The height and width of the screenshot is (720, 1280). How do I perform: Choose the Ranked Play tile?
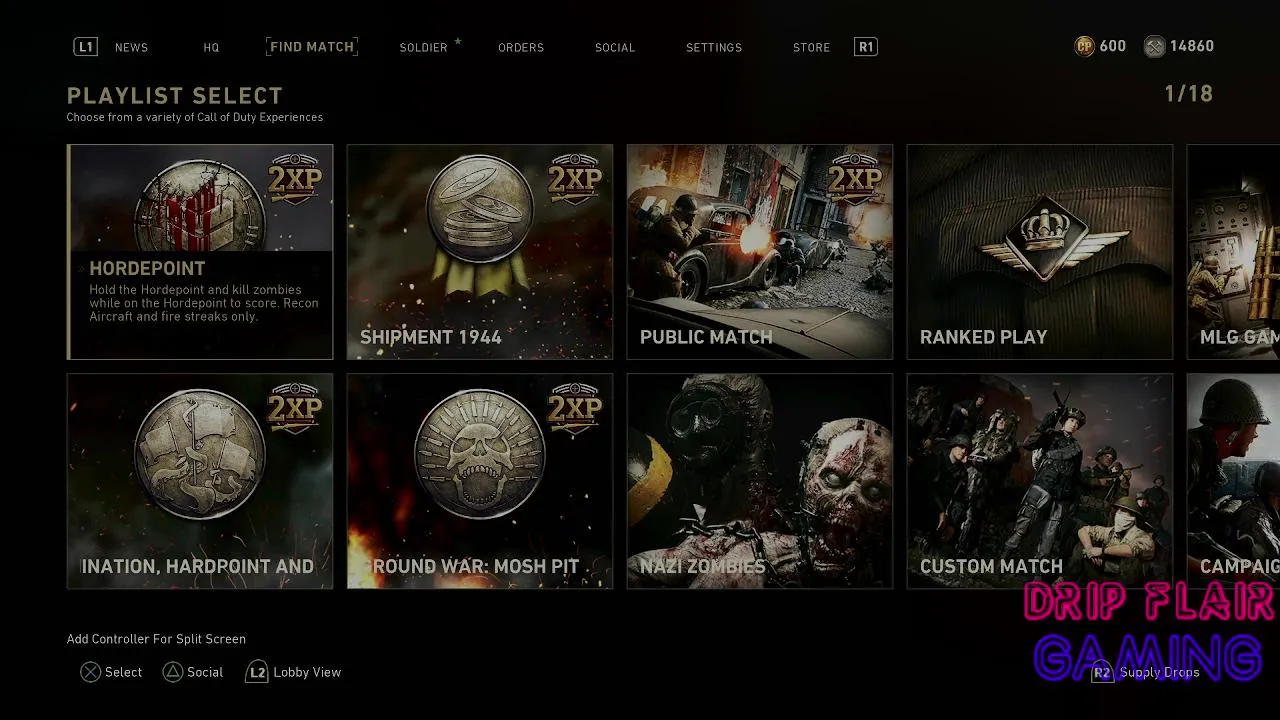pos(1040,252)
